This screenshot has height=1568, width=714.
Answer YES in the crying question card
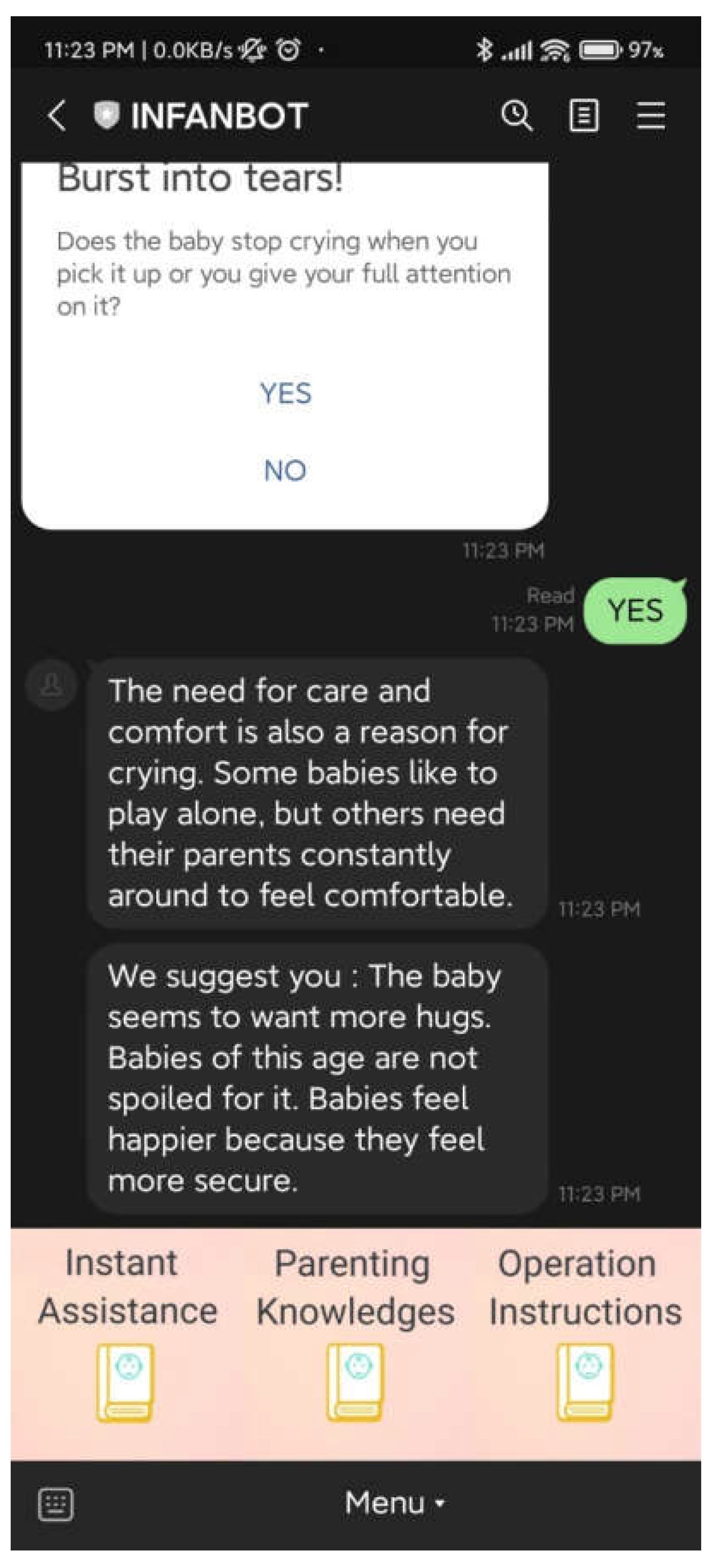click(285, 393)
